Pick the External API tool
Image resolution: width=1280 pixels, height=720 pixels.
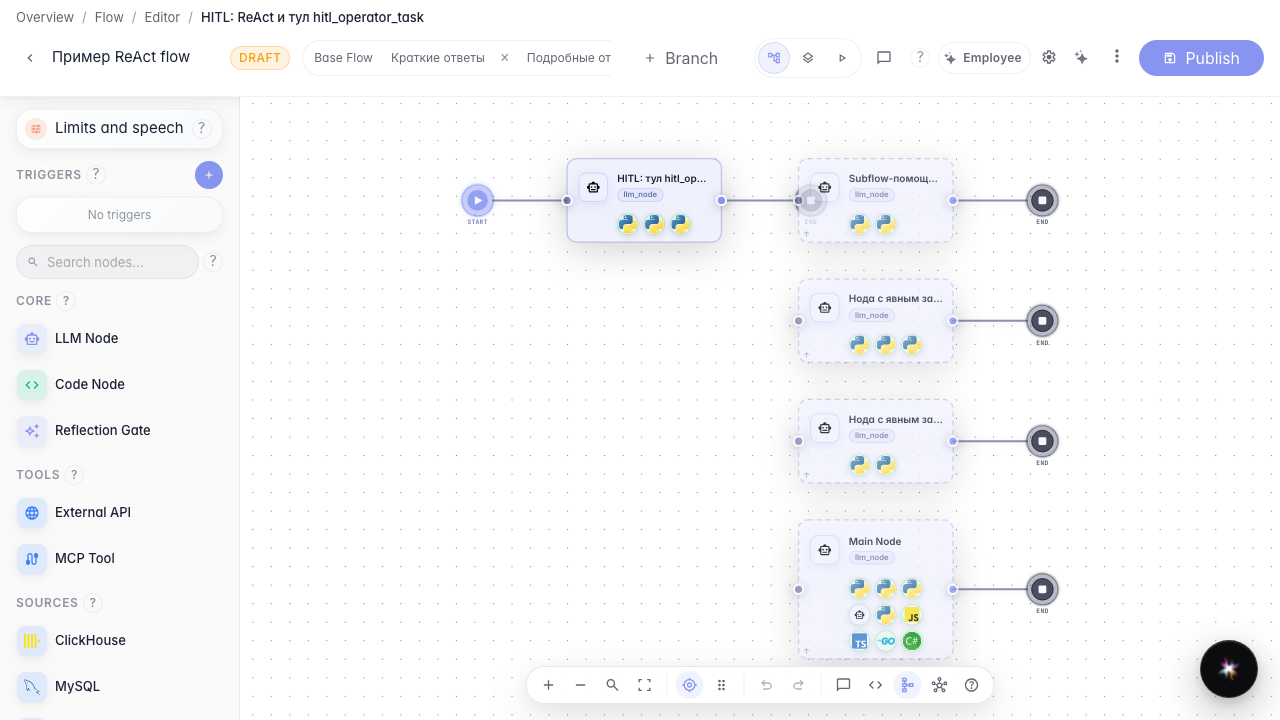coord(120,512)
